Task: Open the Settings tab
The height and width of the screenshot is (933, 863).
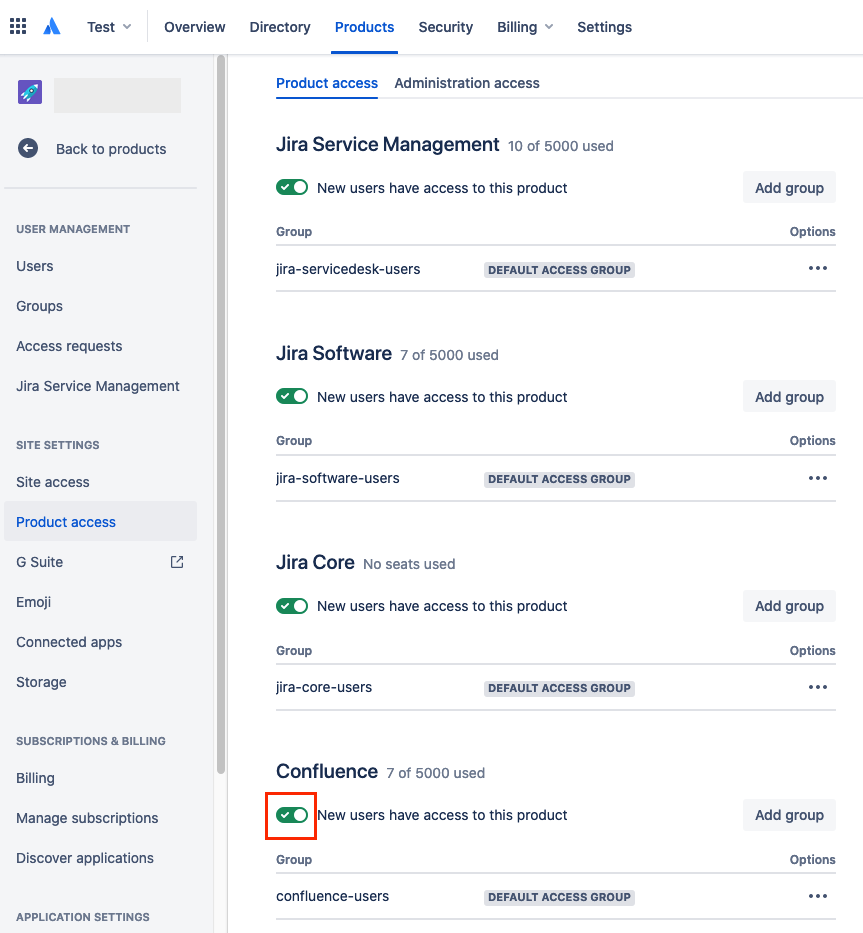Action: click(604, 27)
